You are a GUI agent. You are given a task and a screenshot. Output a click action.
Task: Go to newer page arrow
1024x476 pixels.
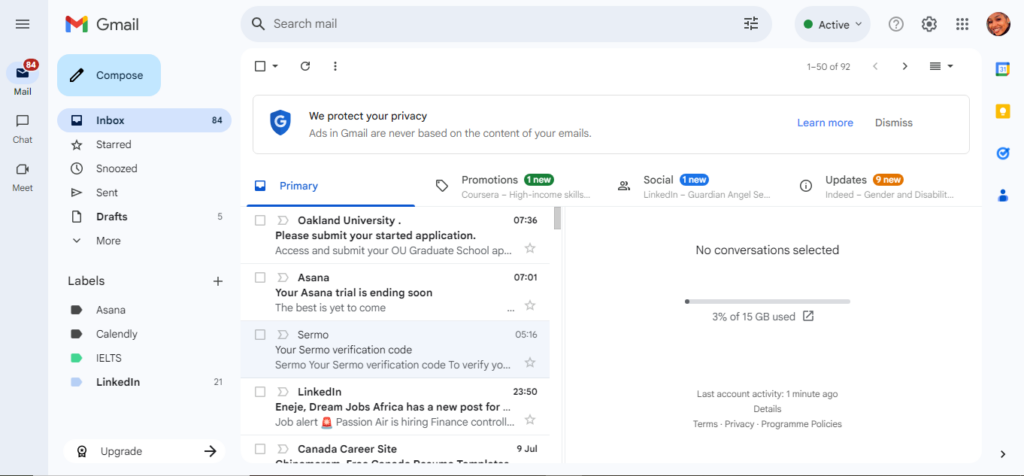click(875, 66)
